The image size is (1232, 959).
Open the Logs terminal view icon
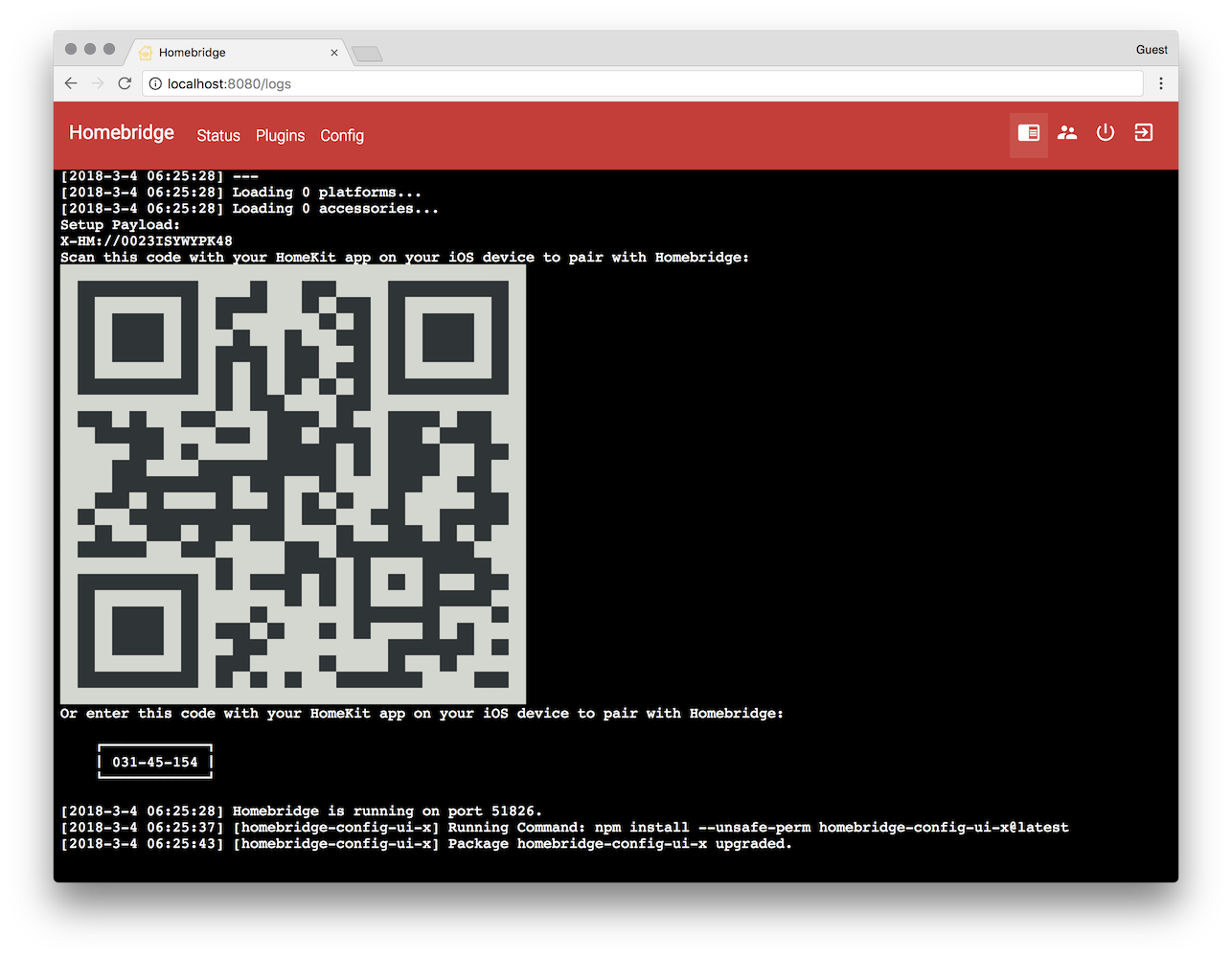click(1029, 133)
